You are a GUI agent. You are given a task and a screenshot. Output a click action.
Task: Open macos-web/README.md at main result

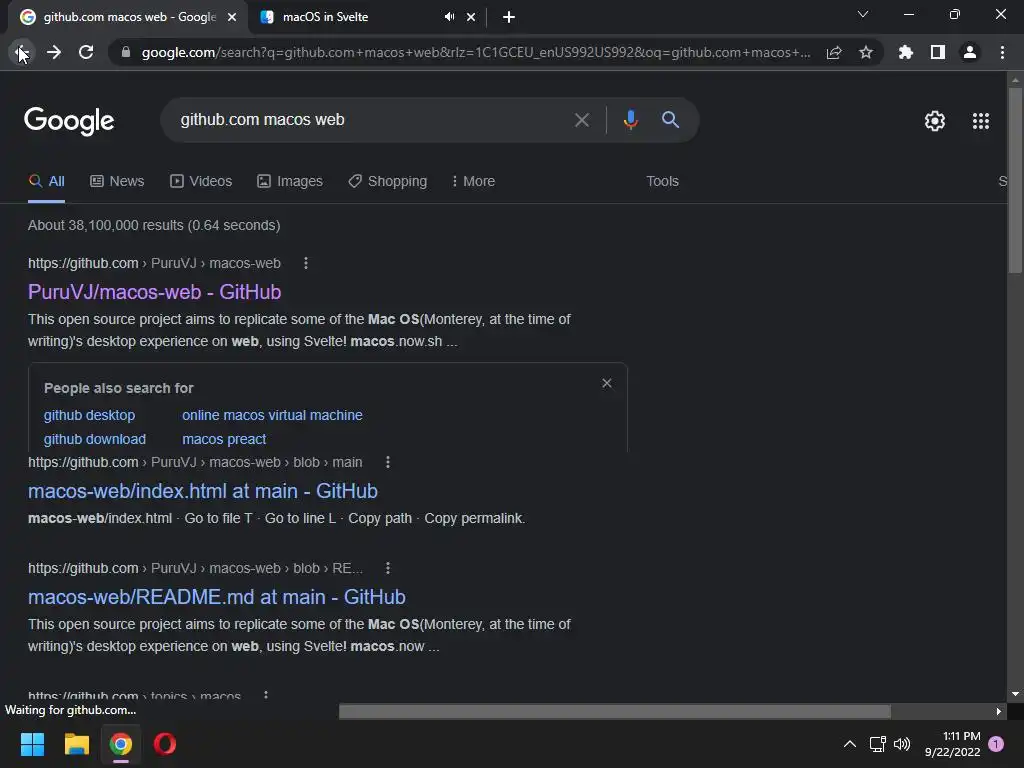[217, 597]
